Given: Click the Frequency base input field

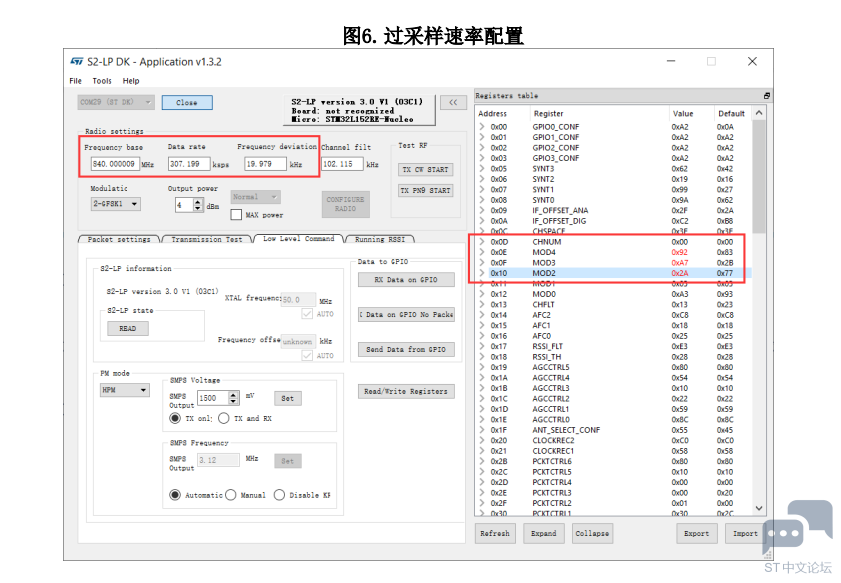Looking at the screenshot, I should (115, 164).
